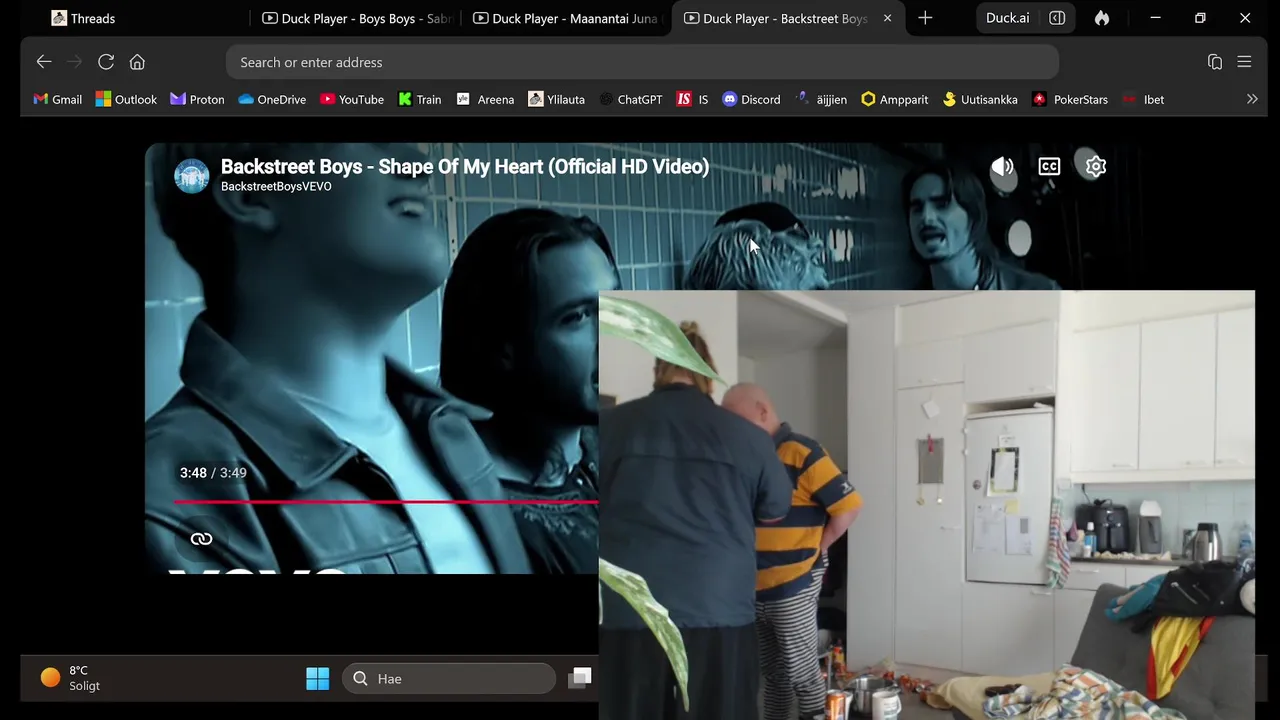This screenshot has height=720, width=1280.
Task: Seek on the red video progress bar
Action: pyautogui.click(x=386, y=502)
